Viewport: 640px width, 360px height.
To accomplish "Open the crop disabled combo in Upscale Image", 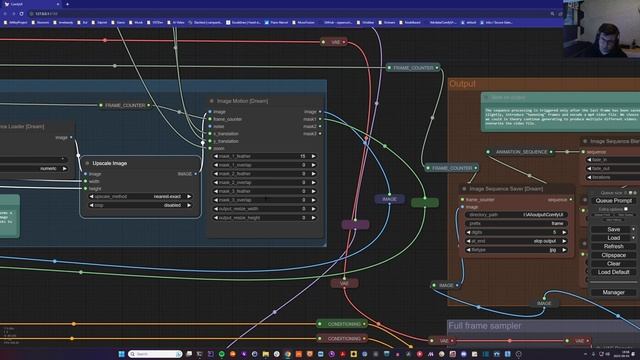I will [x=140, y=205].
